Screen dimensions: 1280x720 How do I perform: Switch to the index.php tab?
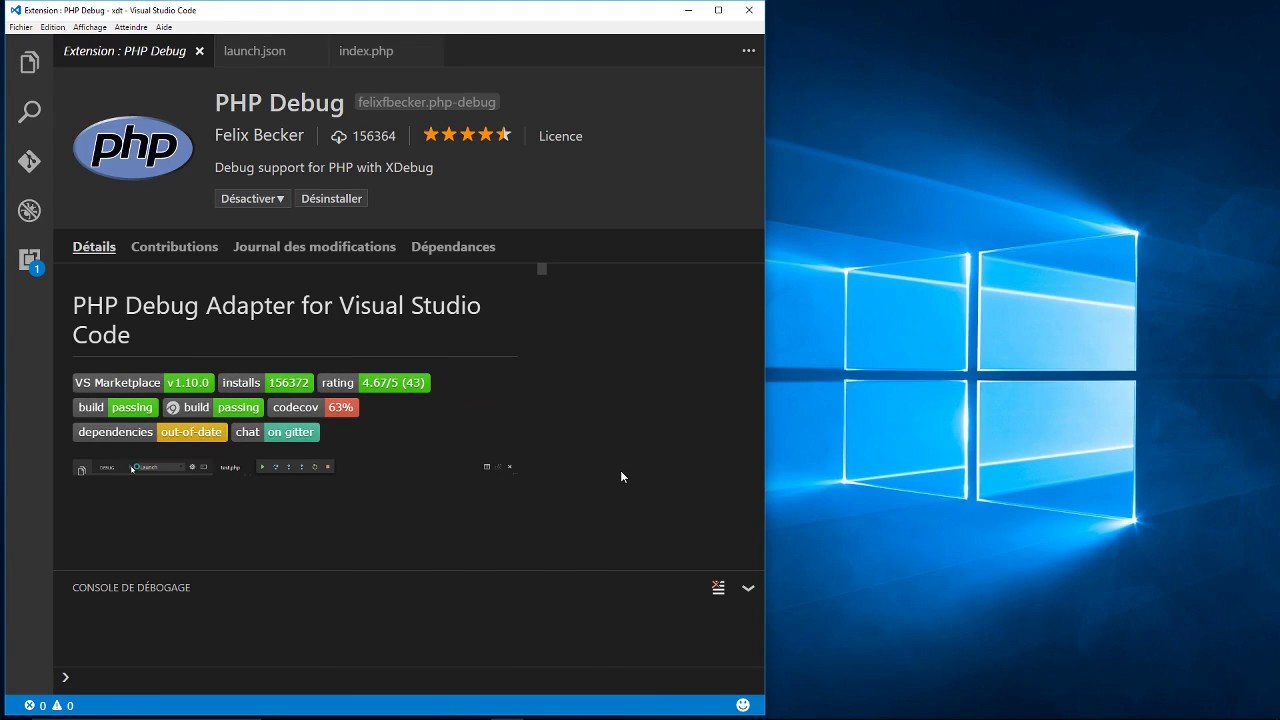366,51
